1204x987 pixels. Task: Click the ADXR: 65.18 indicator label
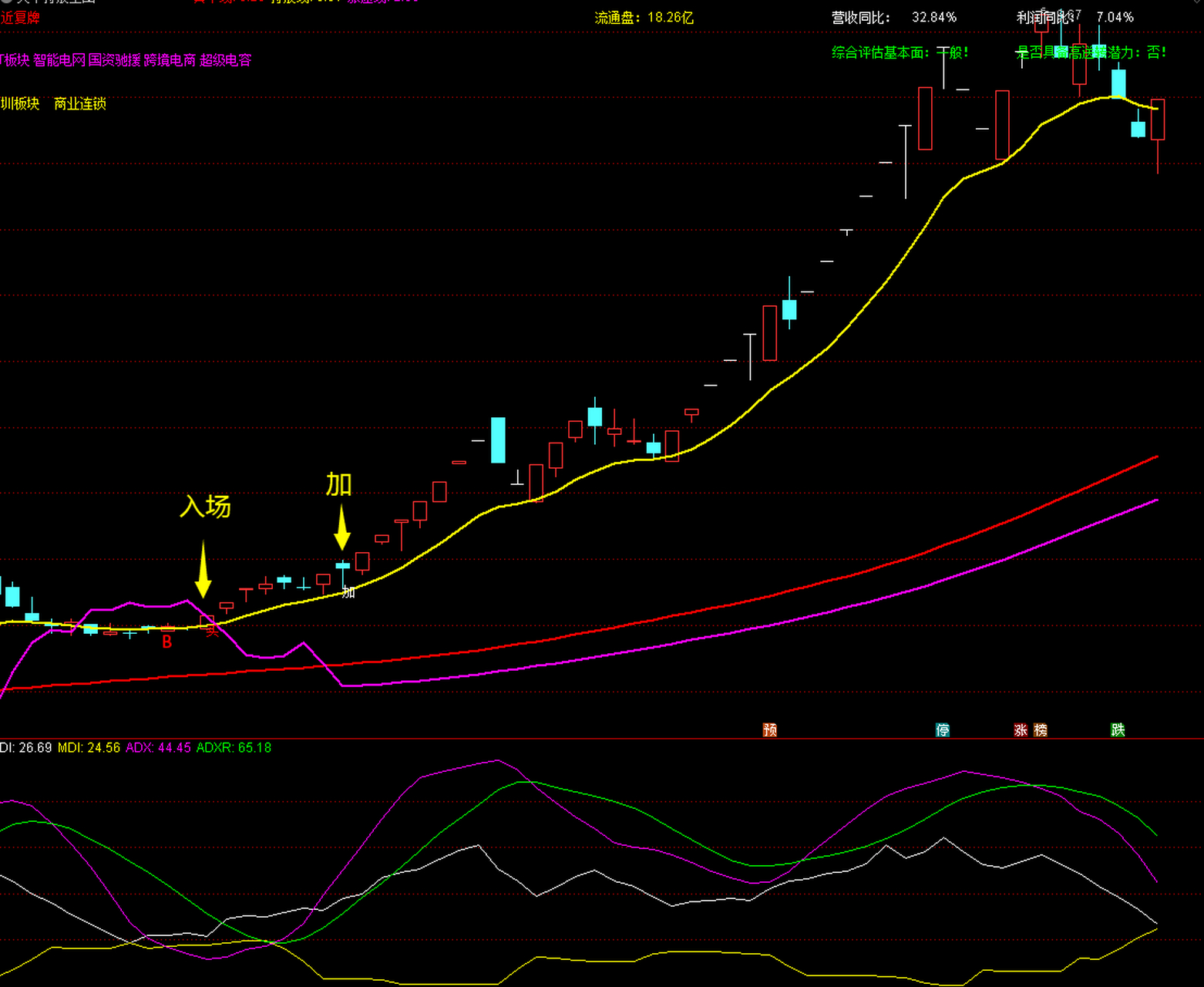234,747
